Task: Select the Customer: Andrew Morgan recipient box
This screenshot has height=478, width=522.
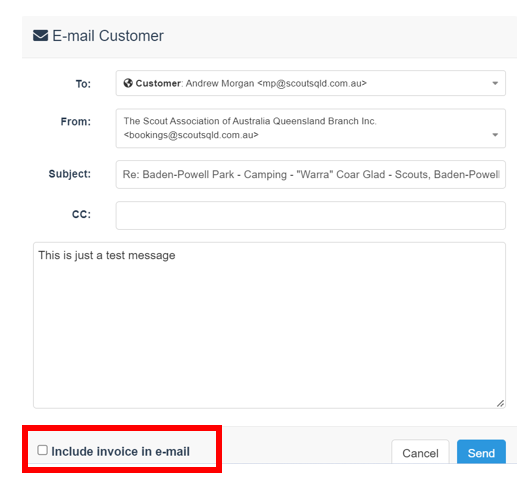Action: coord(310,83)
